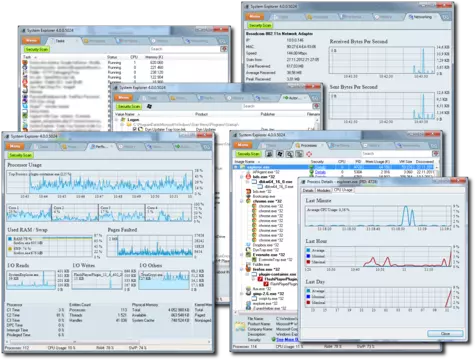Collapse the Logon group in Autoruns list
This screenshot has height=360, width=475.
point(117,119)
